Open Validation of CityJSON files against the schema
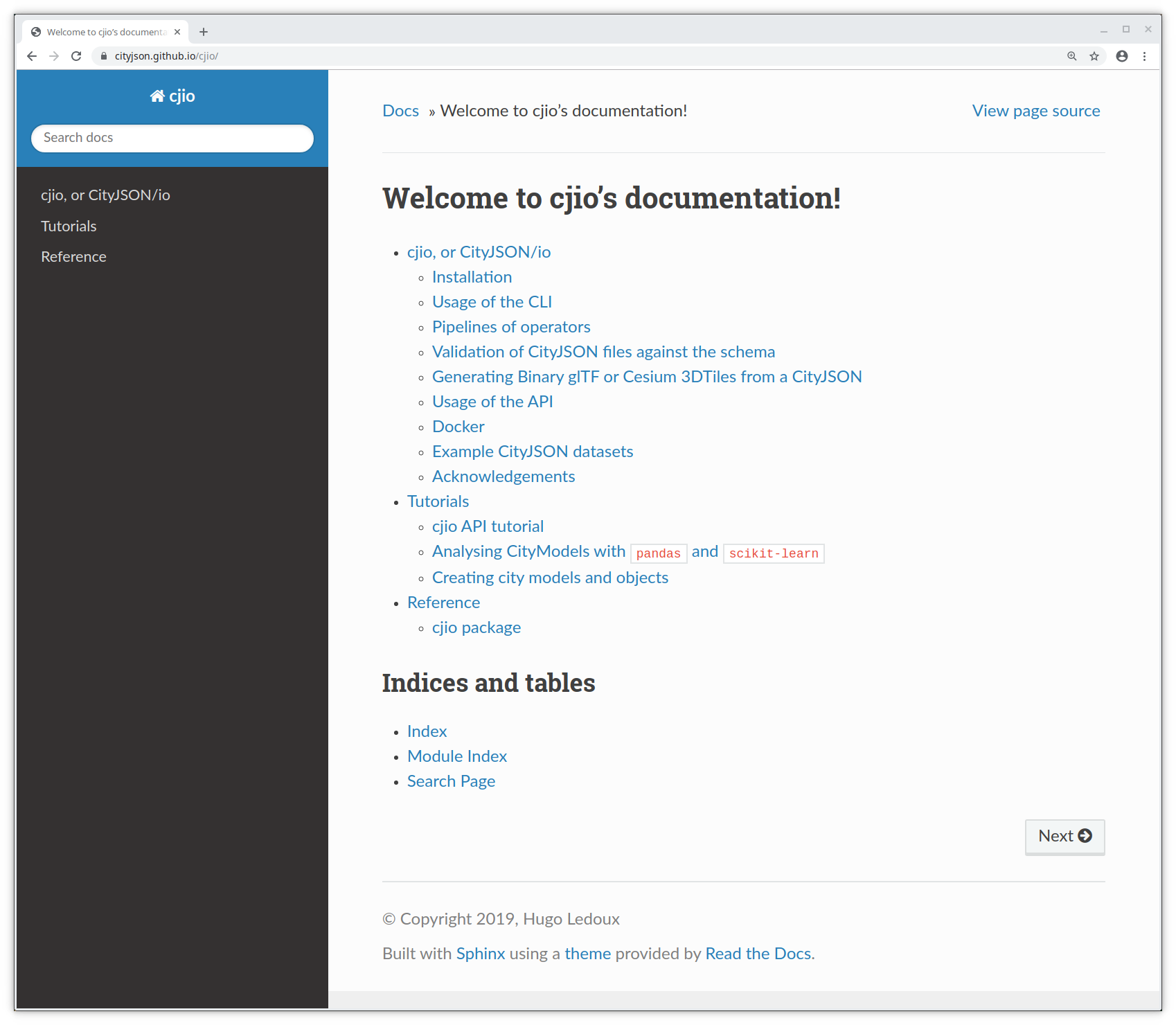Viewport: 1176px width, 1025px height. coord(604,352)
